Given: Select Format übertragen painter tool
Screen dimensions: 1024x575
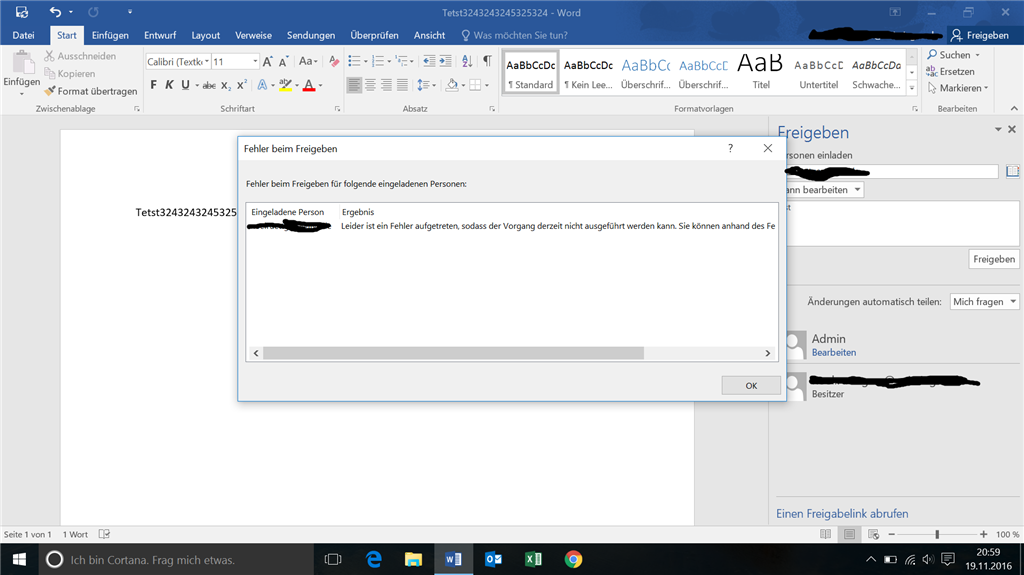Looking at the screenshot, I should pos(90,91).
